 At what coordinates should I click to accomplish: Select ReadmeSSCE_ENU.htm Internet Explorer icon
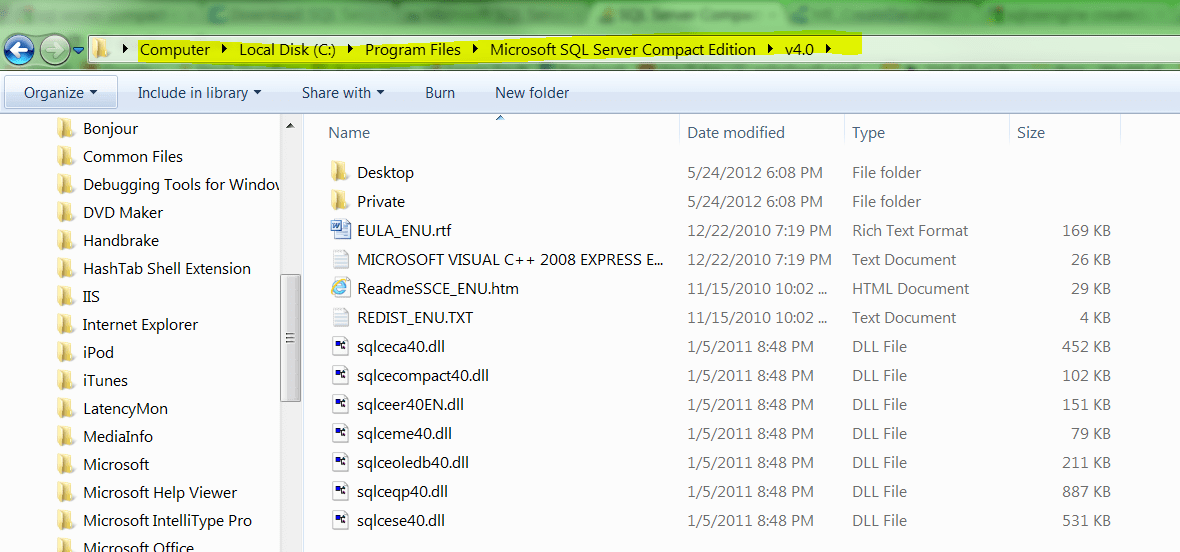(341, 287)
